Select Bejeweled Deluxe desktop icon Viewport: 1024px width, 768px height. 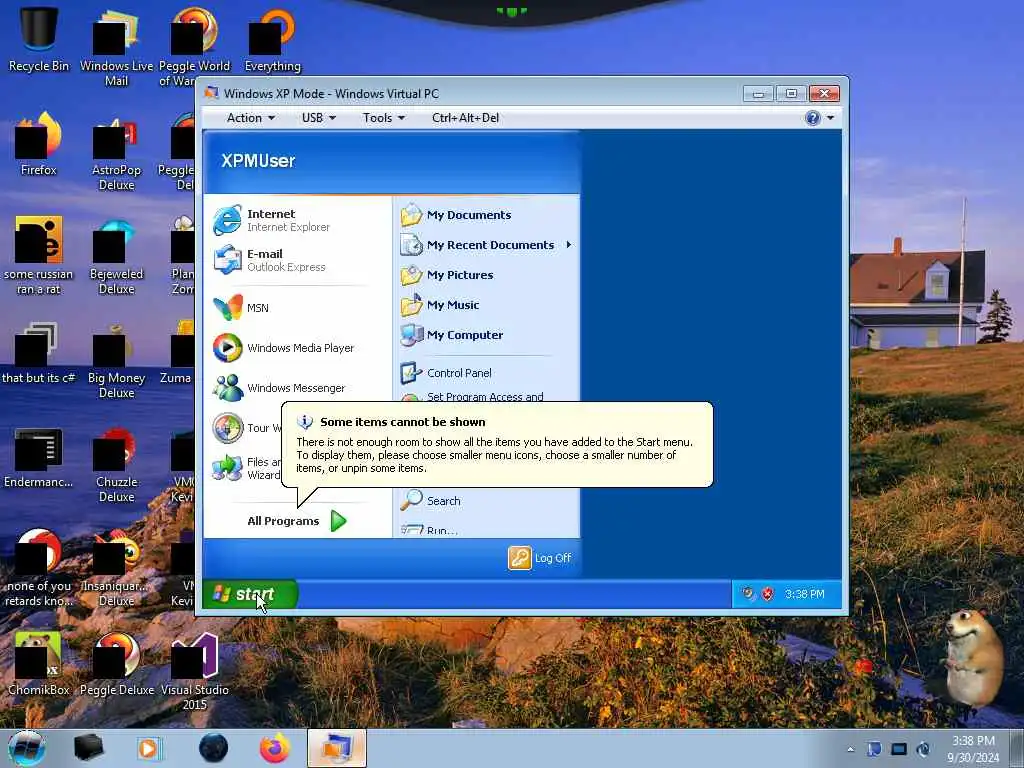[116, 256]
